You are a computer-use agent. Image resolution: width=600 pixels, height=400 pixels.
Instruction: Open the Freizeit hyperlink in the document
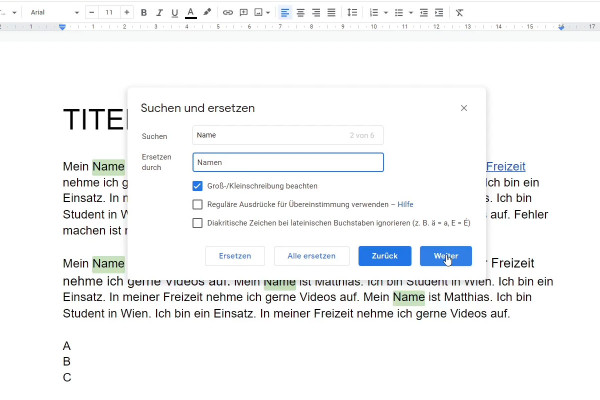[x=505, y=167]
